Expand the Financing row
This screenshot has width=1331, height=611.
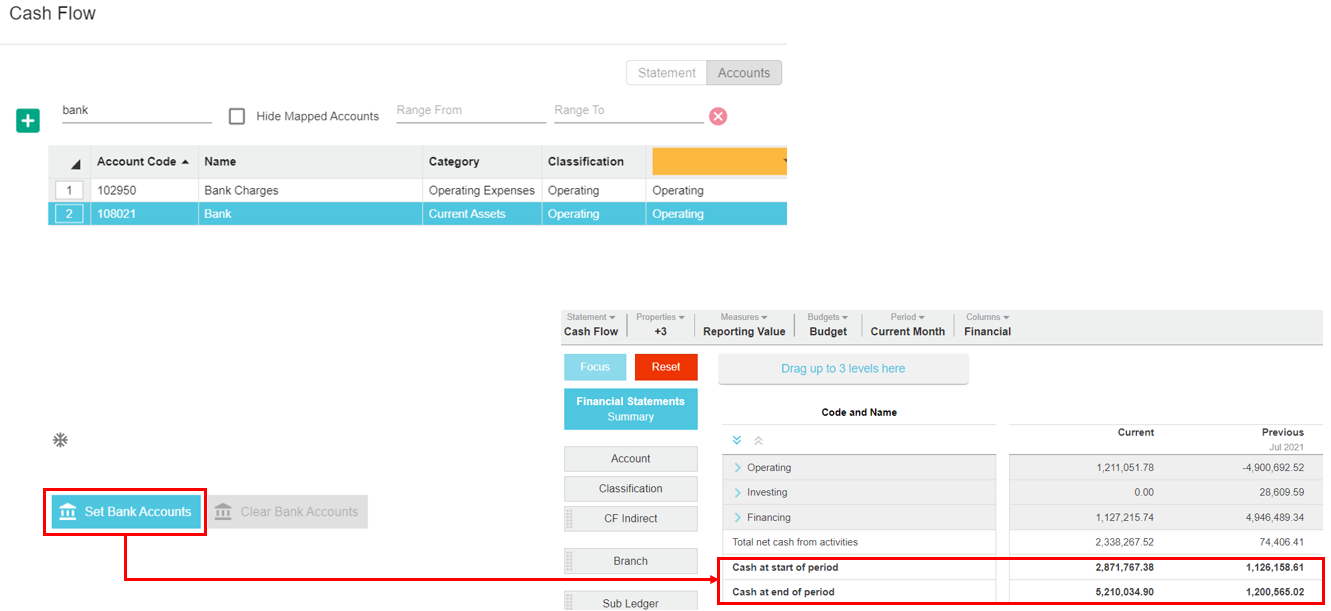coord(738,518)
